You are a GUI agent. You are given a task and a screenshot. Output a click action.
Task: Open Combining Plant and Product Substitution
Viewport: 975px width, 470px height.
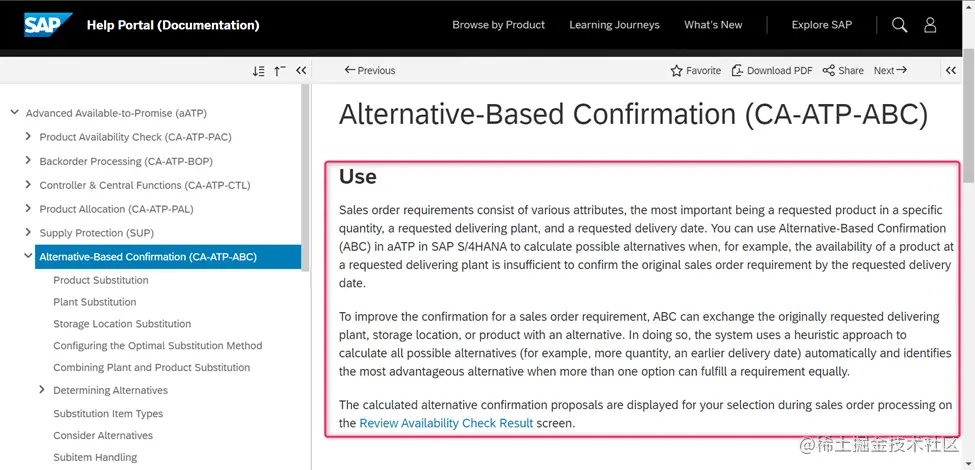coord(152,367)
